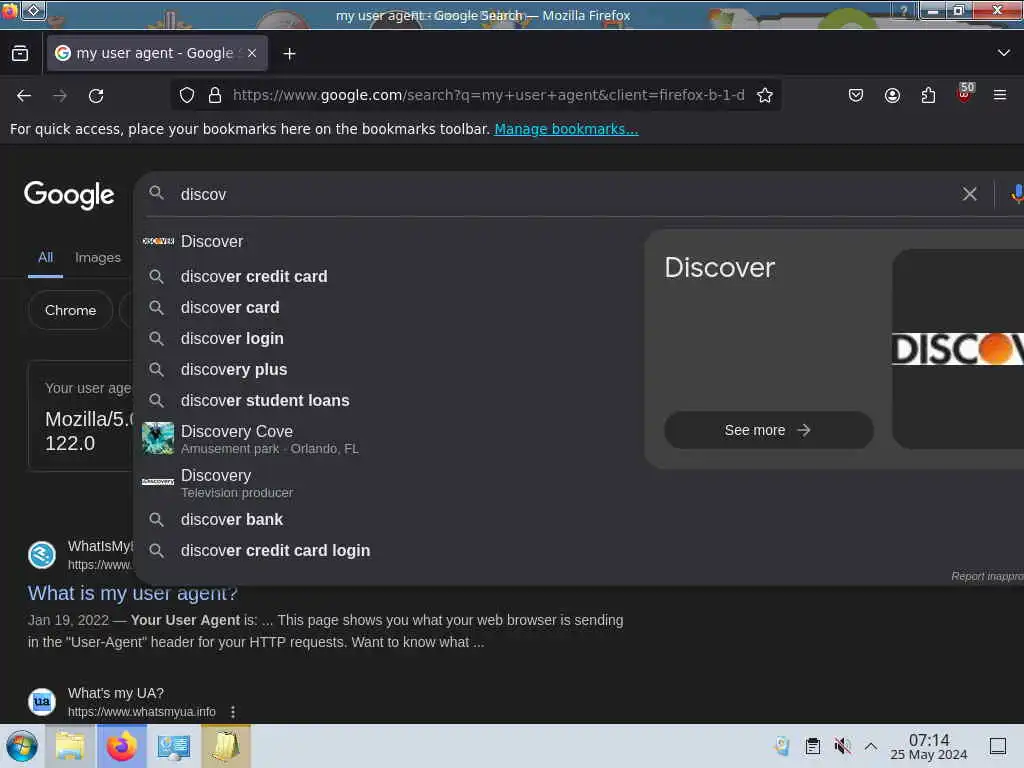Click the Discovery Cove thumbnail image
This screenshot has width=1024, height=768.
pos(158,438)
